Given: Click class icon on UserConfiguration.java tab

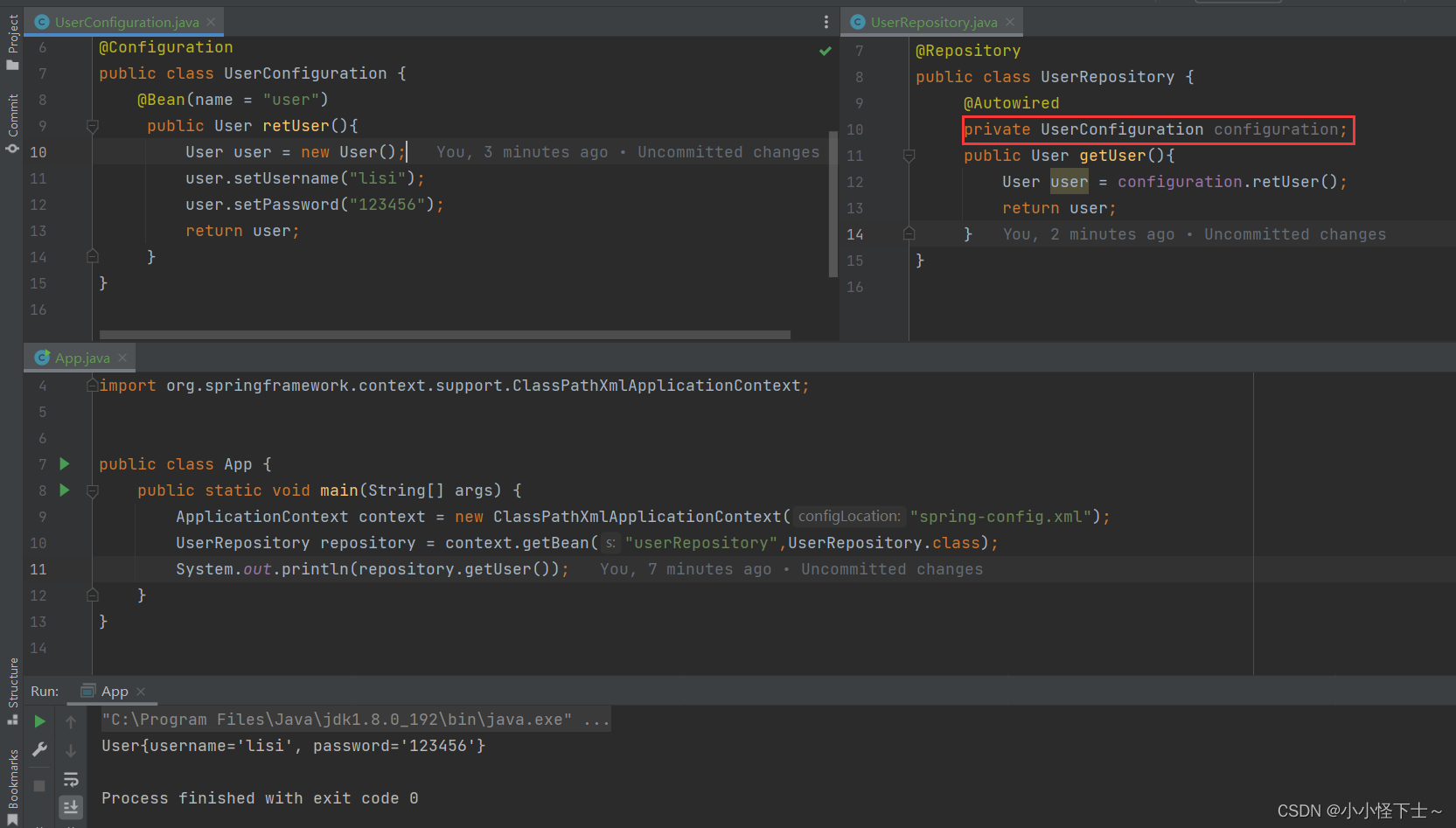Looking at the screenshot, I should coord(42,22).
